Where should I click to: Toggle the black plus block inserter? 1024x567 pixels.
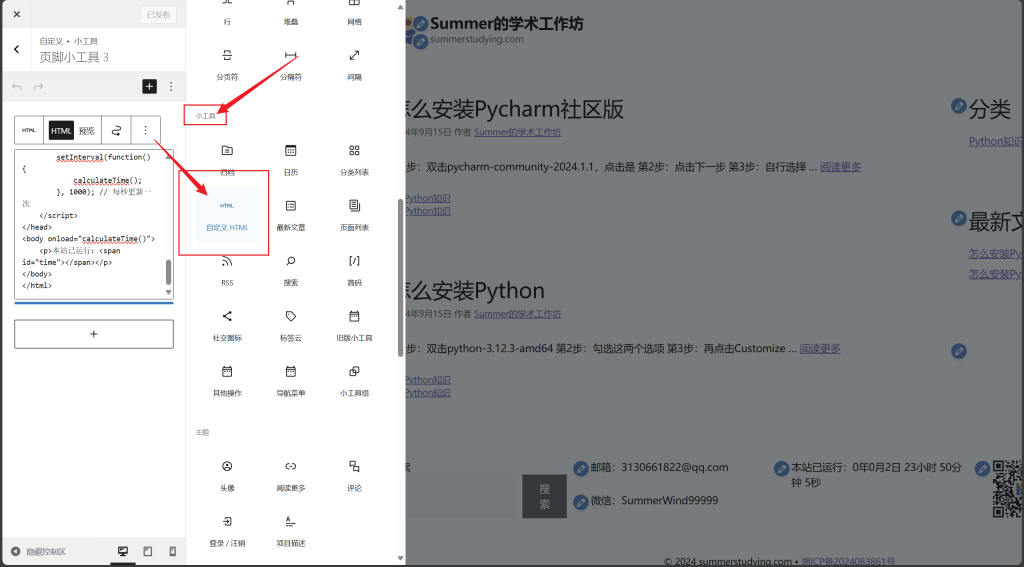(150, 86)
